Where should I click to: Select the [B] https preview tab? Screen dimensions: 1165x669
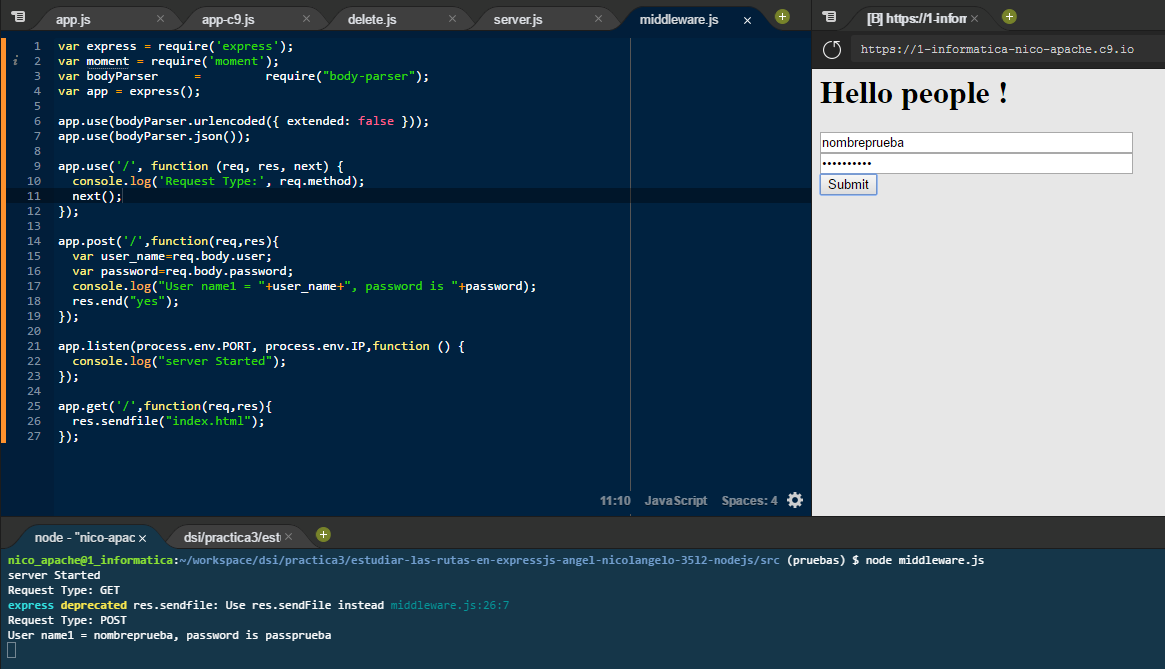click(917, 19)
